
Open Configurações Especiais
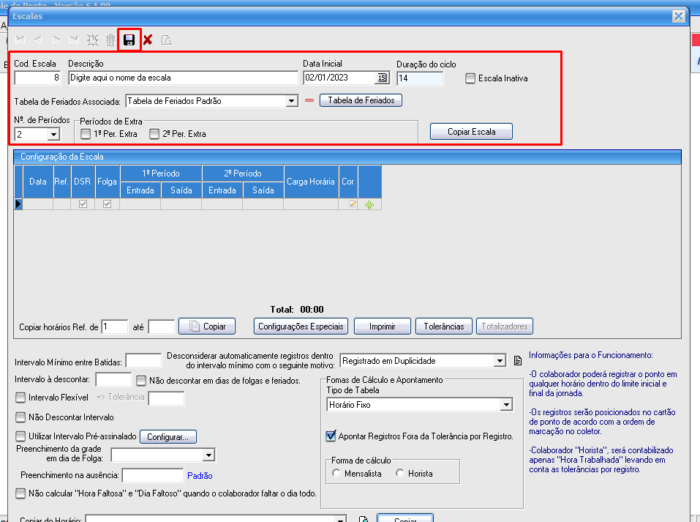pyautogui.click(x=299, y=326)
